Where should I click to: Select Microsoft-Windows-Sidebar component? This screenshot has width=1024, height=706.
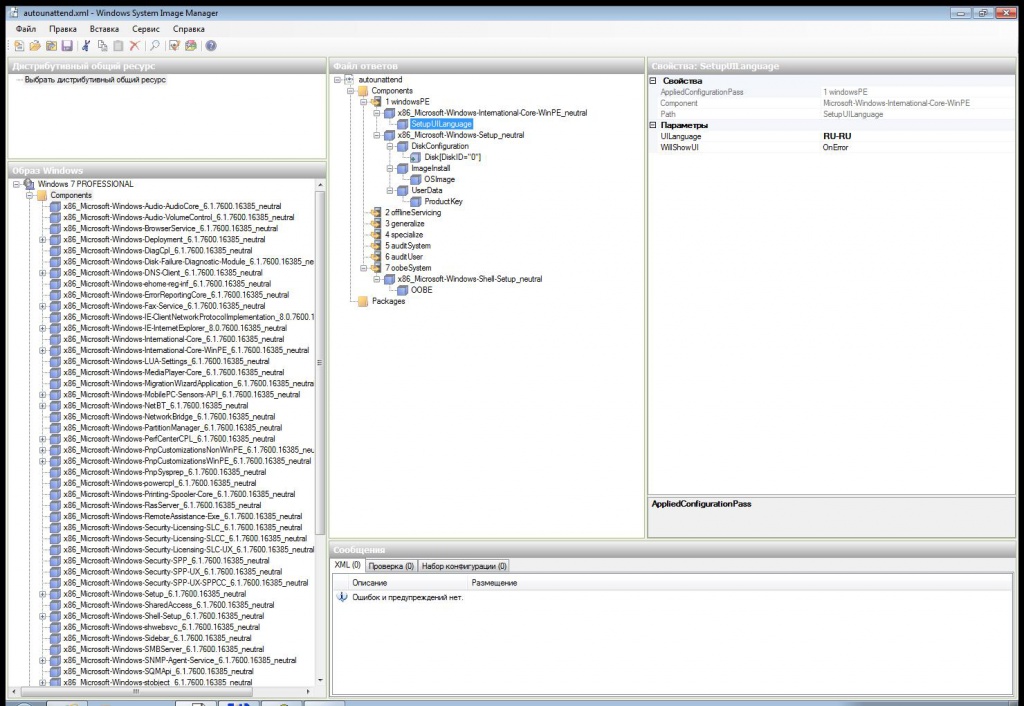coord(157,638)
